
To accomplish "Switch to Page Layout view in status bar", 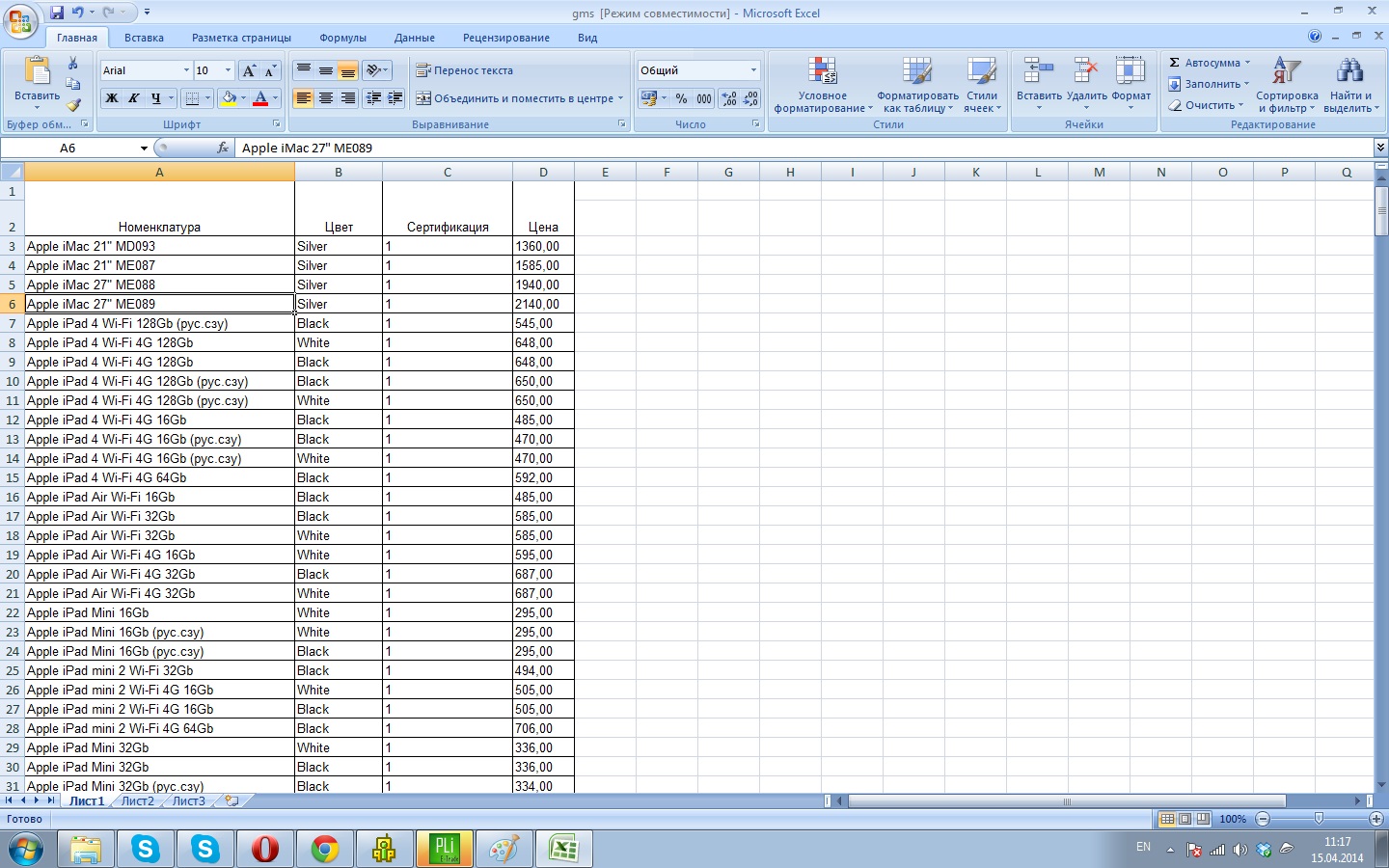I will point(1185,819).
